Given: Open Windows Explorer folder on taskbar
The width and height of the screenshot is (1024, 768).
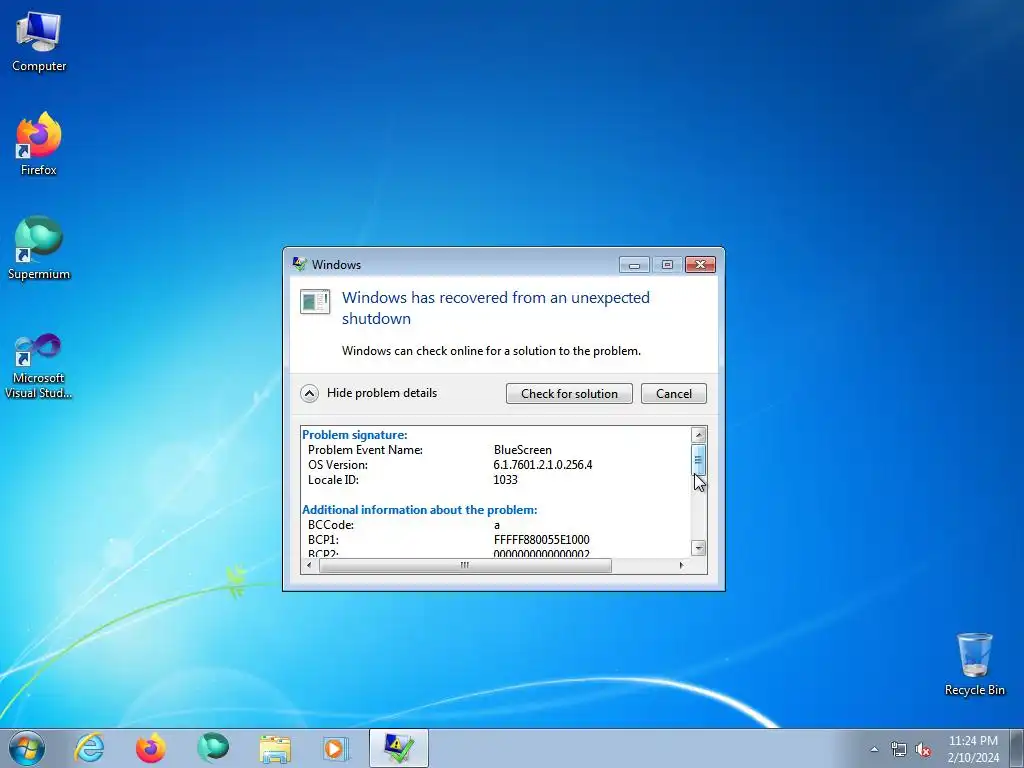Looking at the screenshot, I should pos(275,748).
